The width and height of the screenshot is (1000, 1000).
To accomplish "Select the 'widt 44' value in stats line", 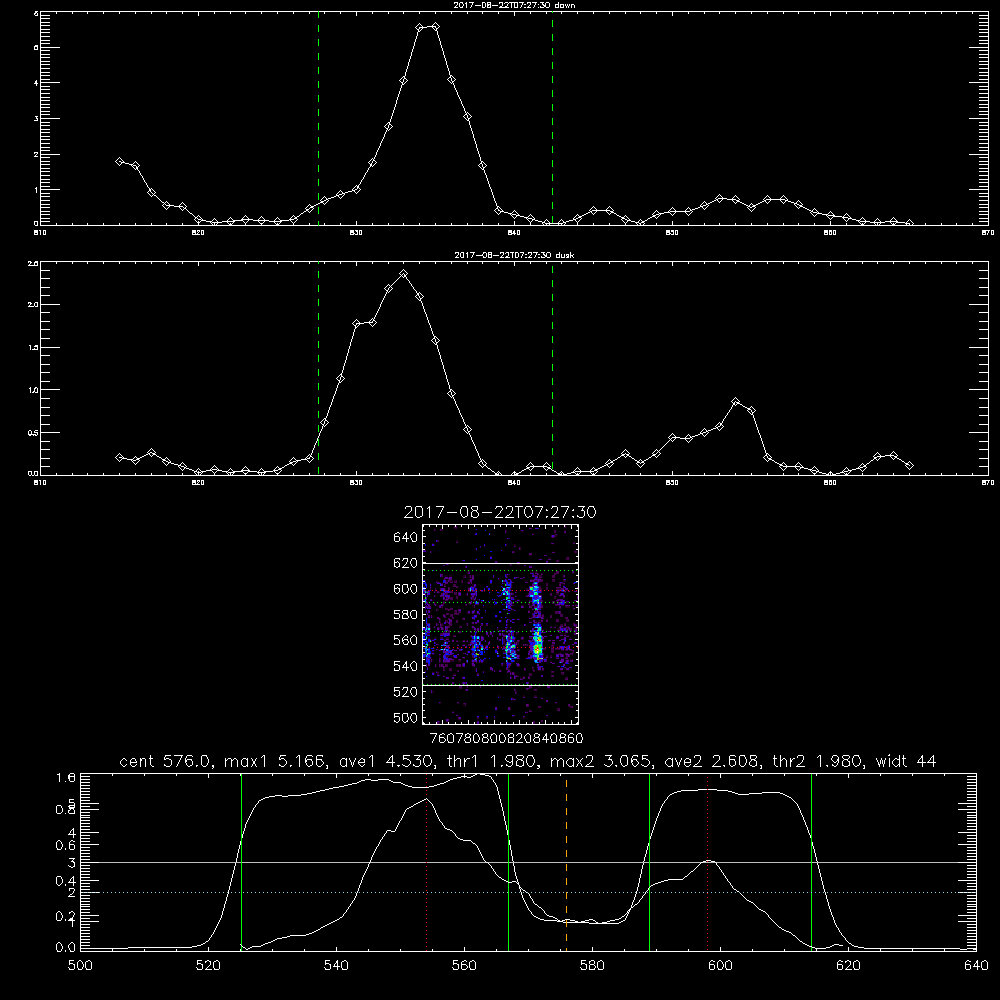I will pos(906,761).
